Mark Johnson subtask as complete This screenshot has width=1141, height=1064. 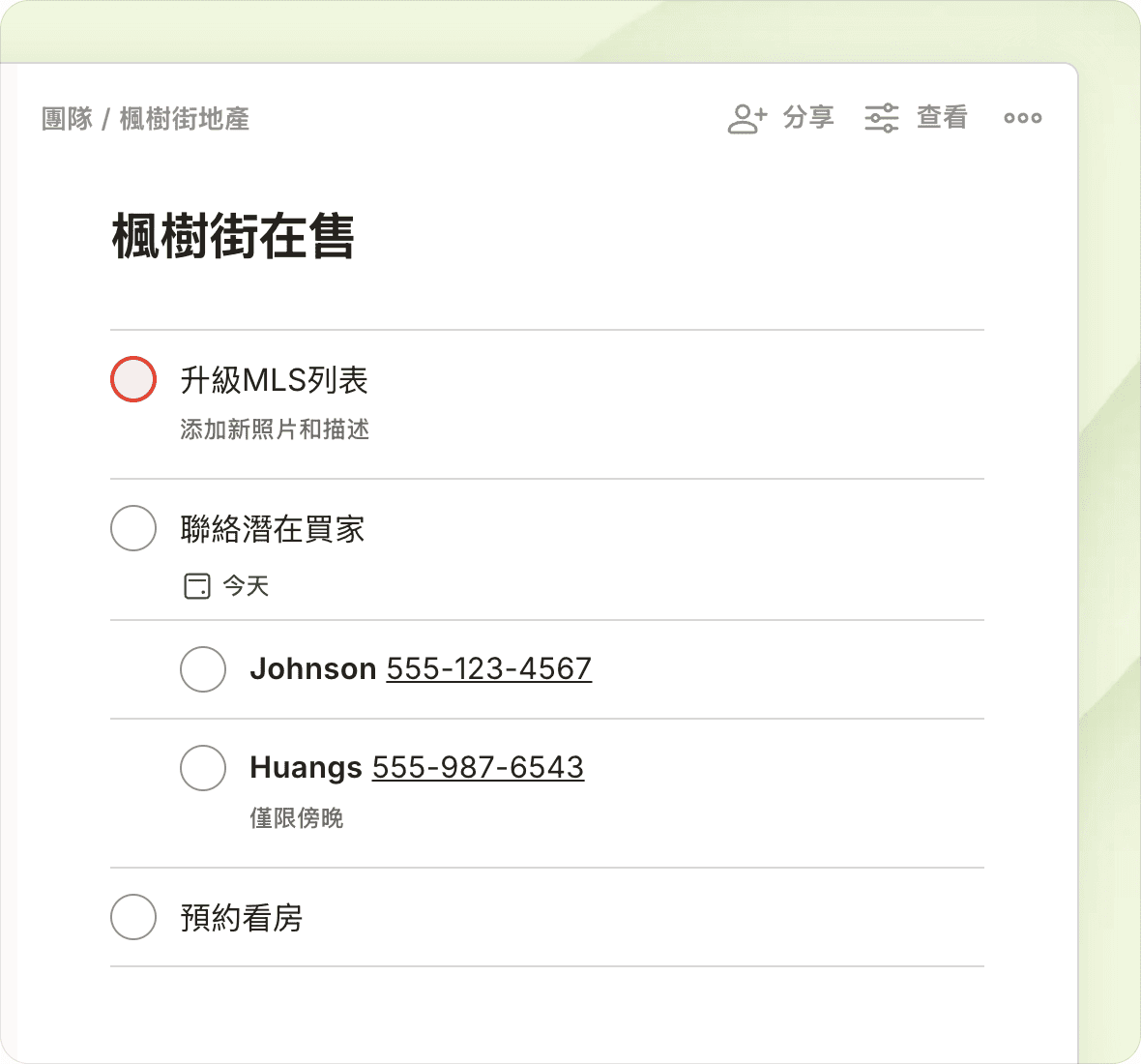click(203, 669)
